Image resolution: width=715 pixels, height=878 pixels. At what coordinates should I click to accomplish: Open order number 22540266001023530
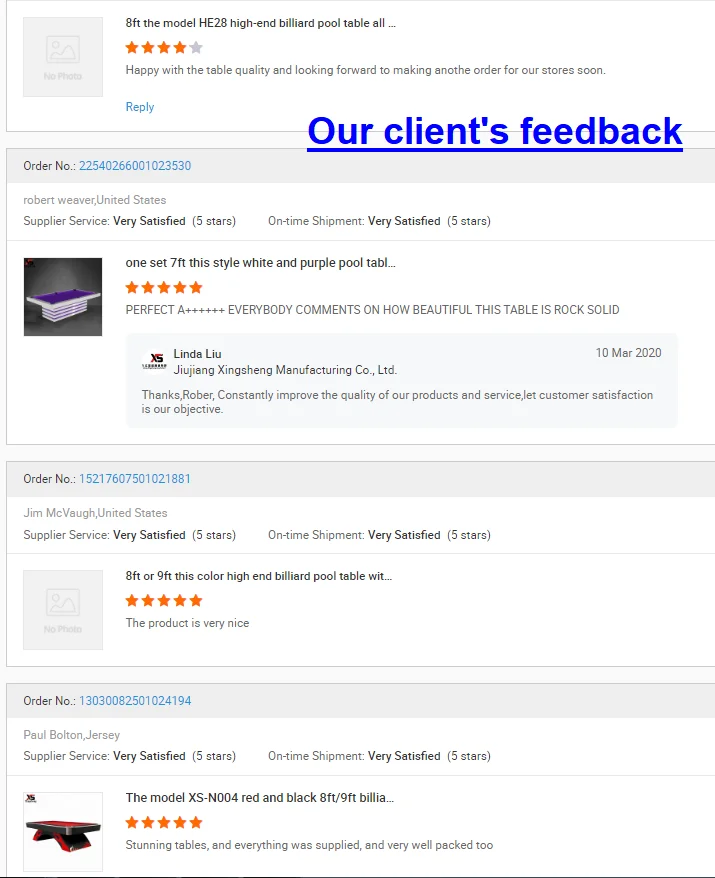coord(135,166)
